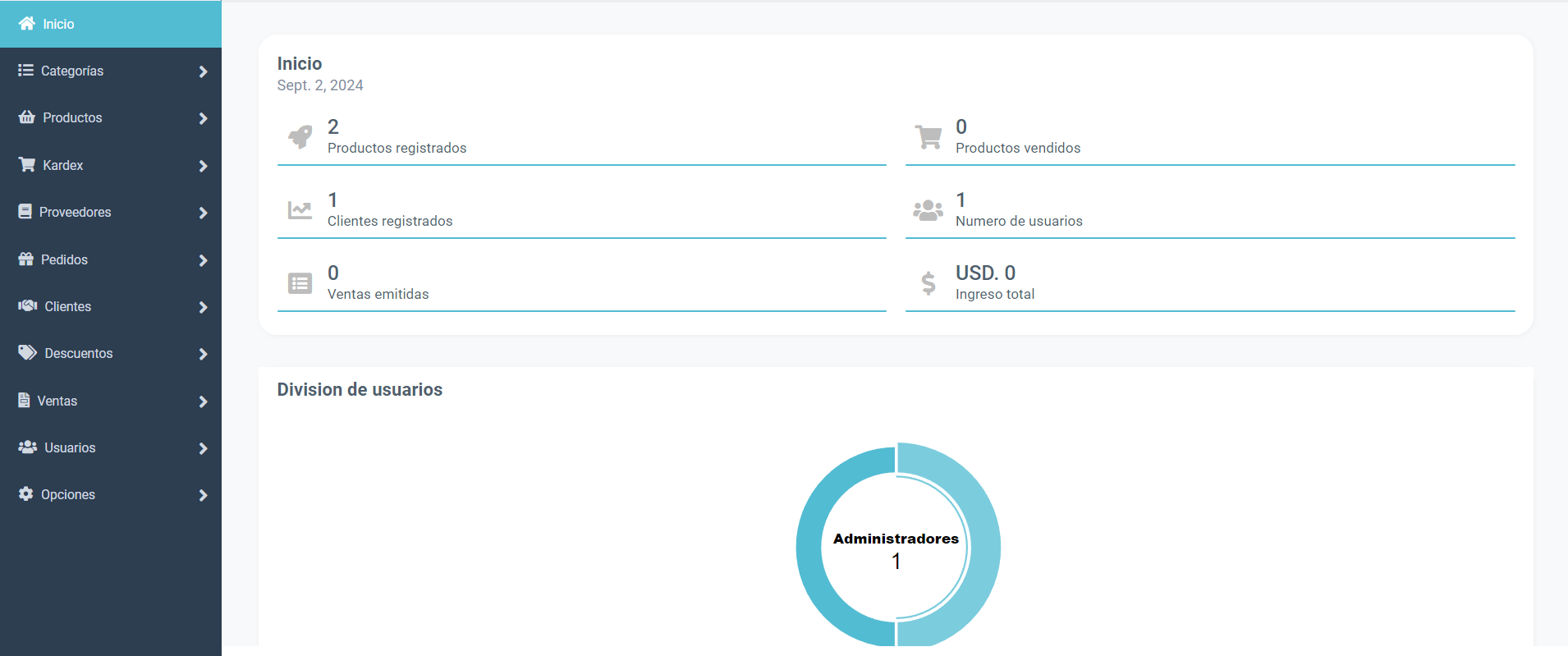Click the Opciones gear icon

26,494
